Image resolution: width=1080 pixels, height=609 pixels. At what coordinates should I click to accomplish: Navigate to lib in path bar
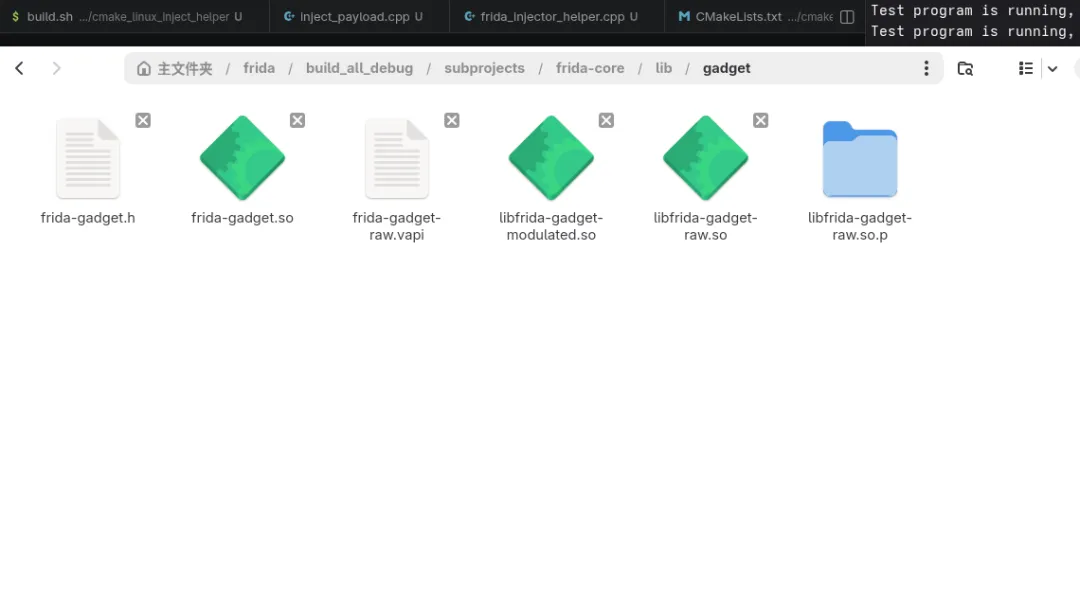[663, 68]
